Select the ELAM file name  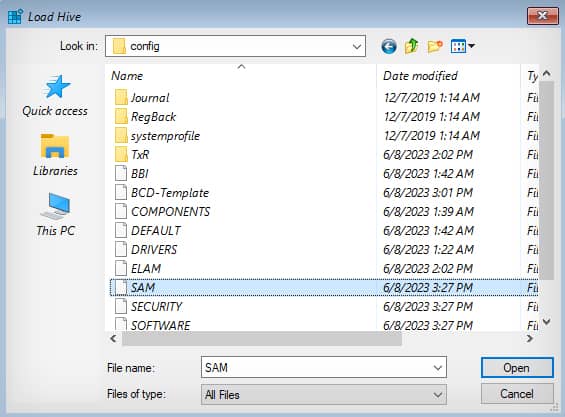point(146,269)
